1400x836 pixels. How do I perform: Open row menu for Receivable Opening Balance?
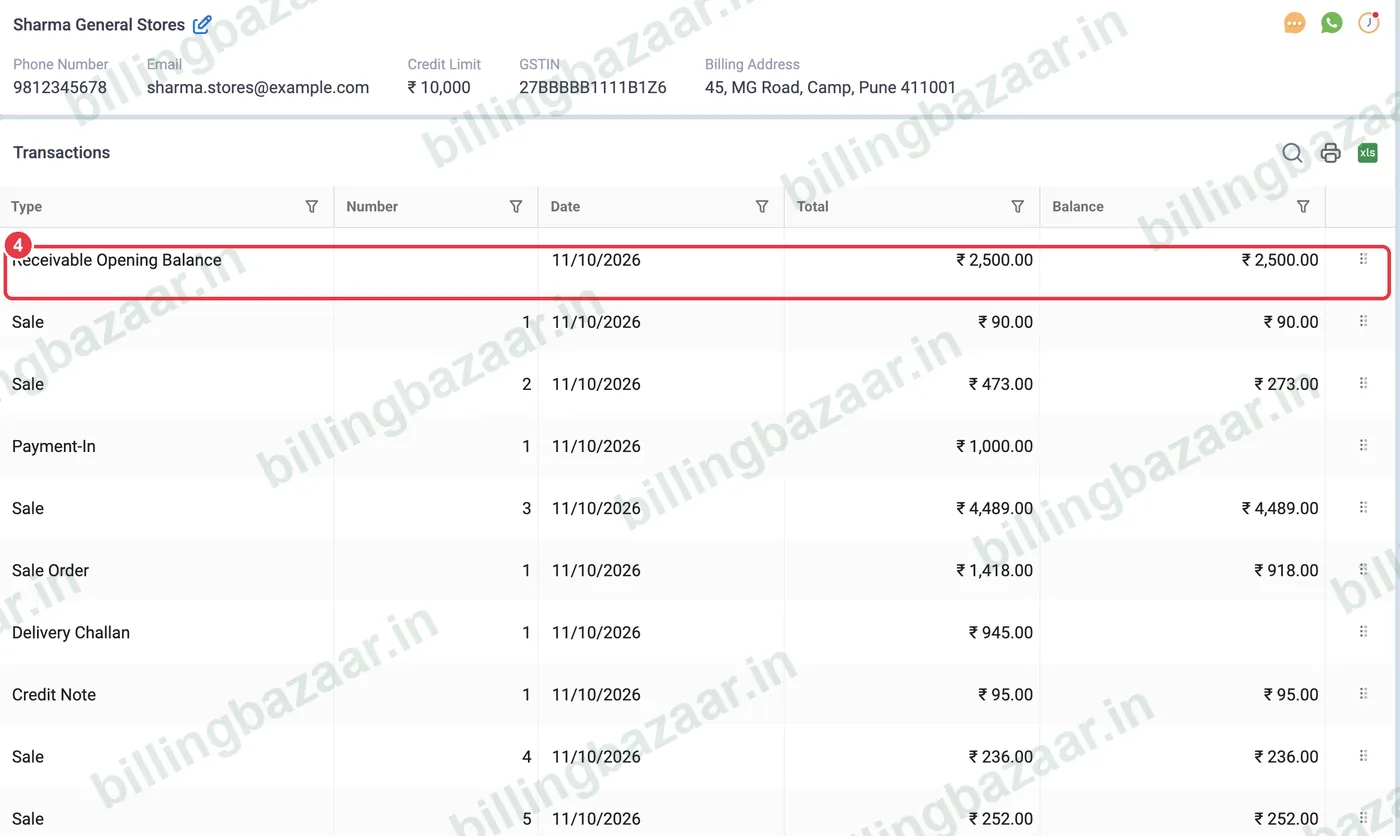click(x=1363, y=260)
